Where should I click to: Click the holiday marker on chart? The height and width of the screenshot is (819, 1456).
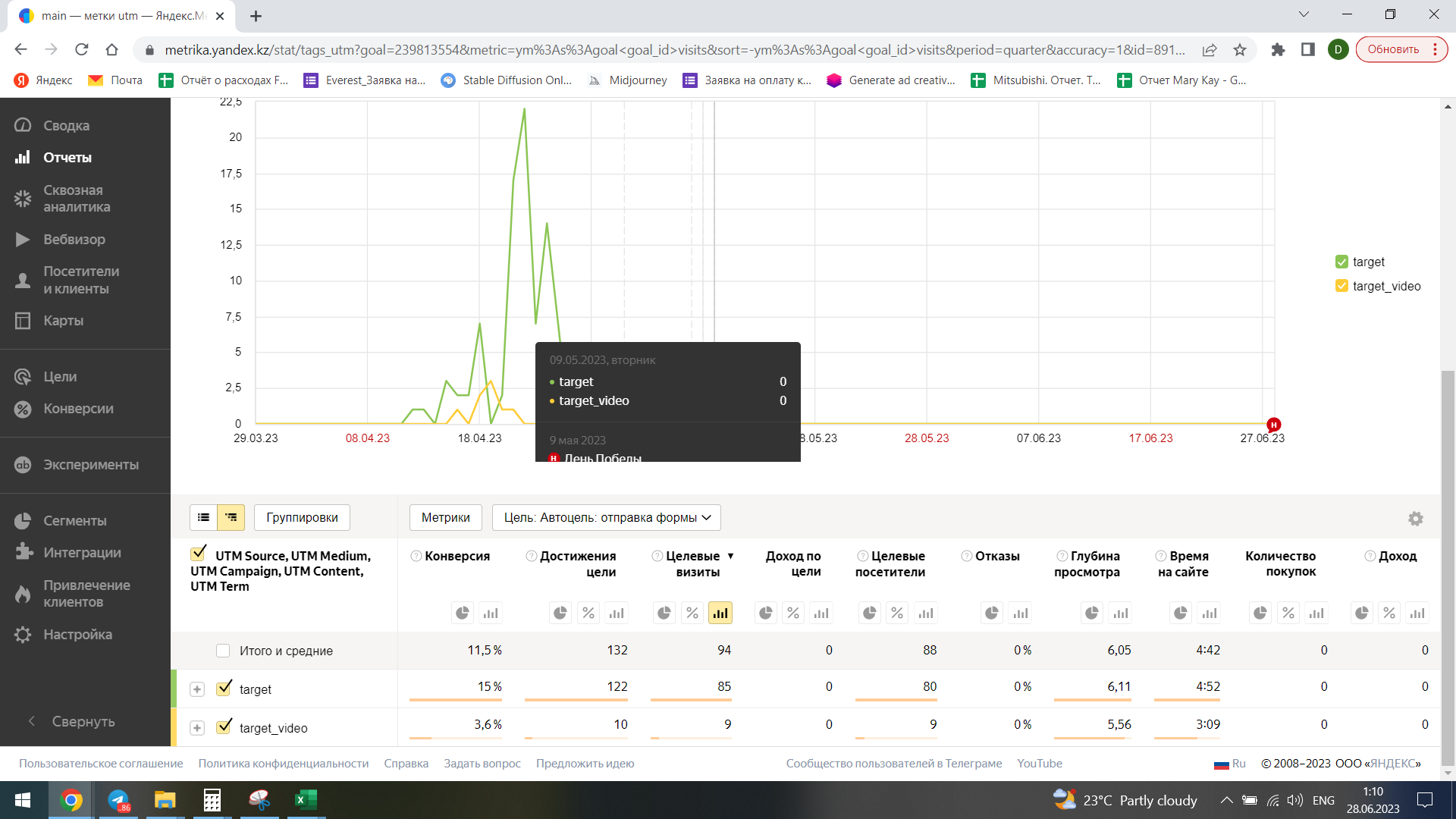[1274, 425]
